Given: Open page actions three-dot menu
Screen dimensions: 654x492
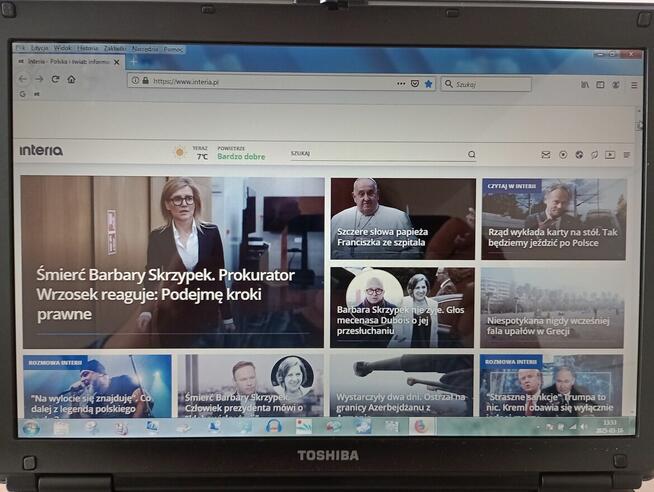Looking at the screenshot, I should coord(402,84).
